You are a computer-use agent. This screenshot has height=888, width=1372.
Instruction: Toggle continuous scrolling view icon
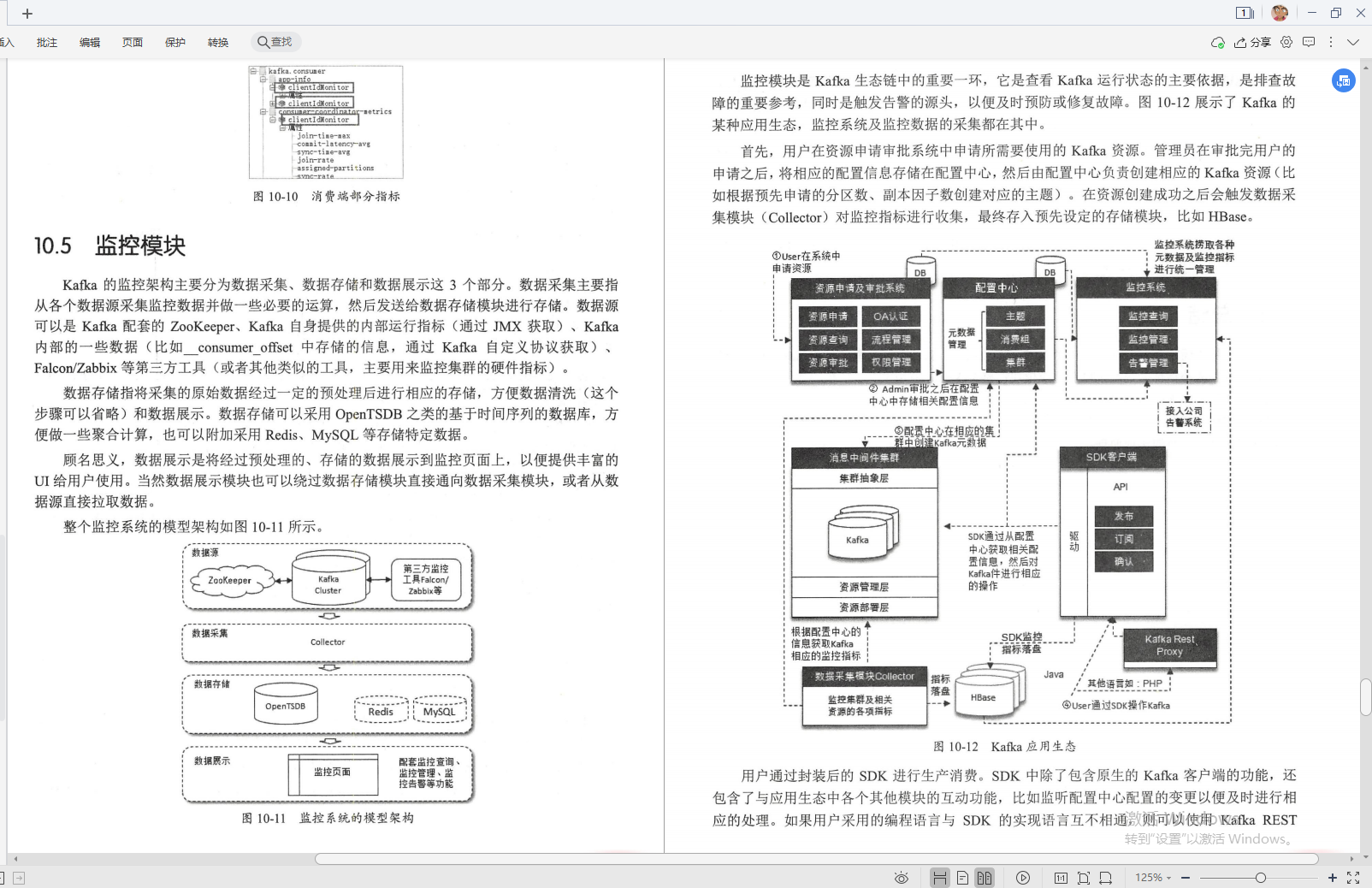point(940,878)
